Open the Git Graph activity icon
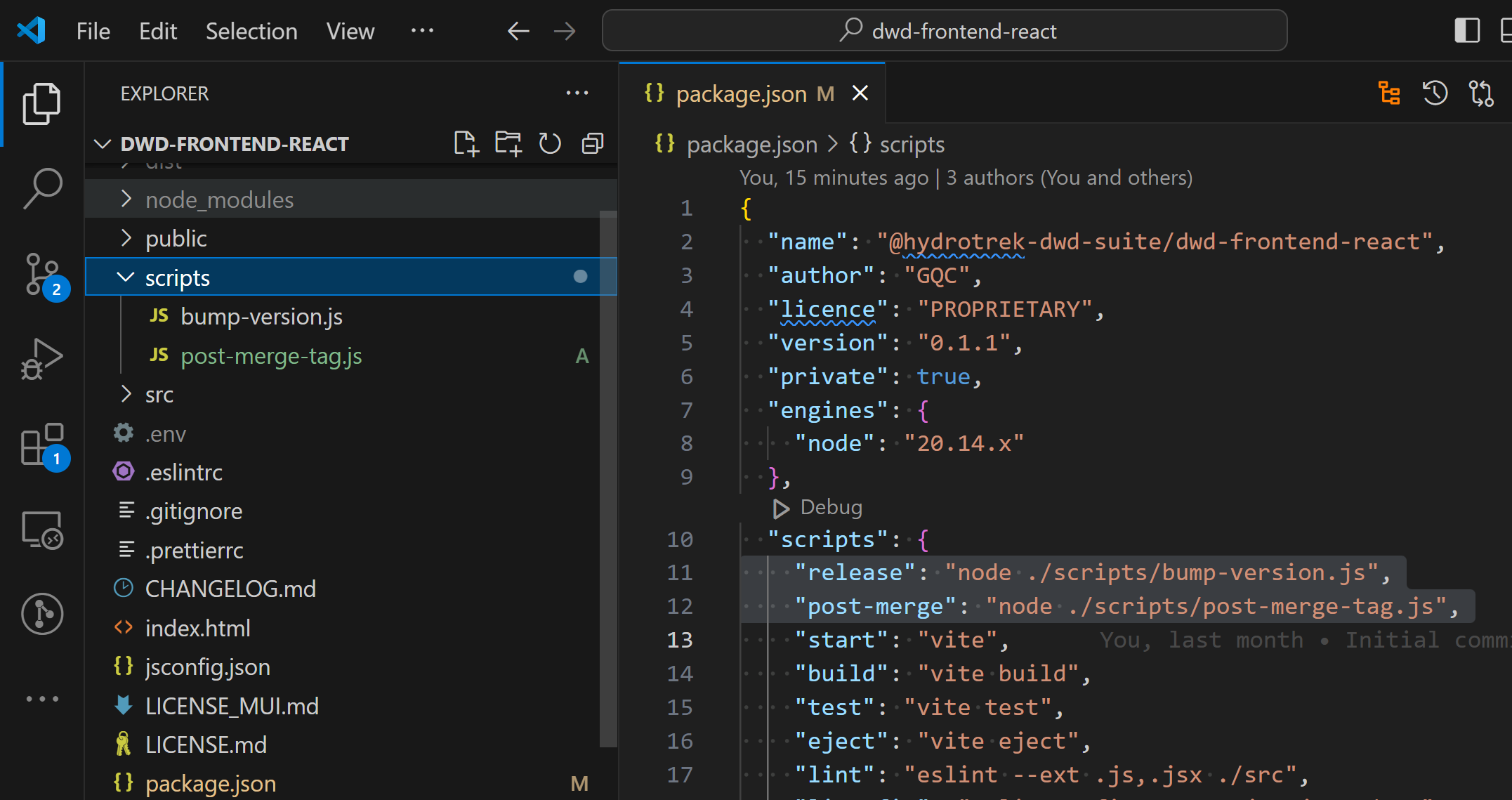This screenshot has width=1512, height=800. [42, 614]
